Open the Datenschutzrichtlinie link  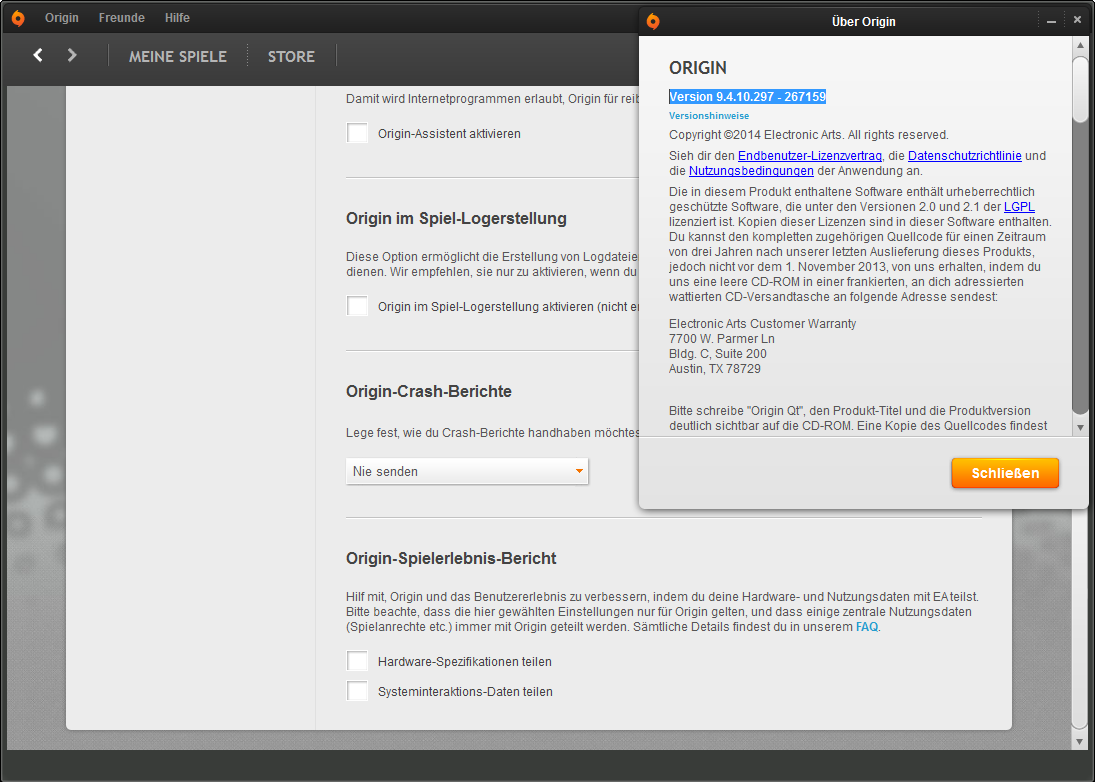(964, 156)
